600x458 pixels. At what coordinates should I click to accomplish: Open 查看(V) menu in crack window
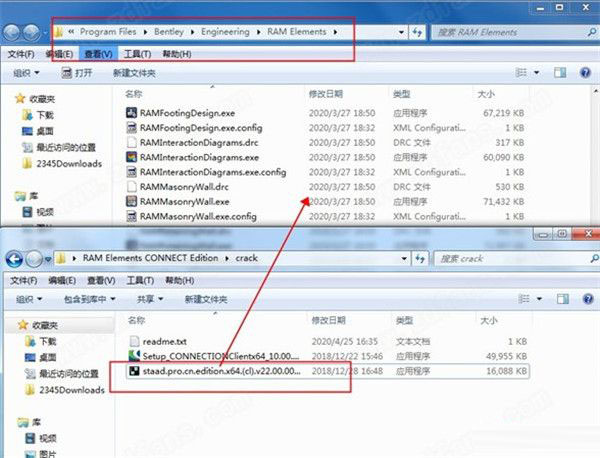point(101,281)
